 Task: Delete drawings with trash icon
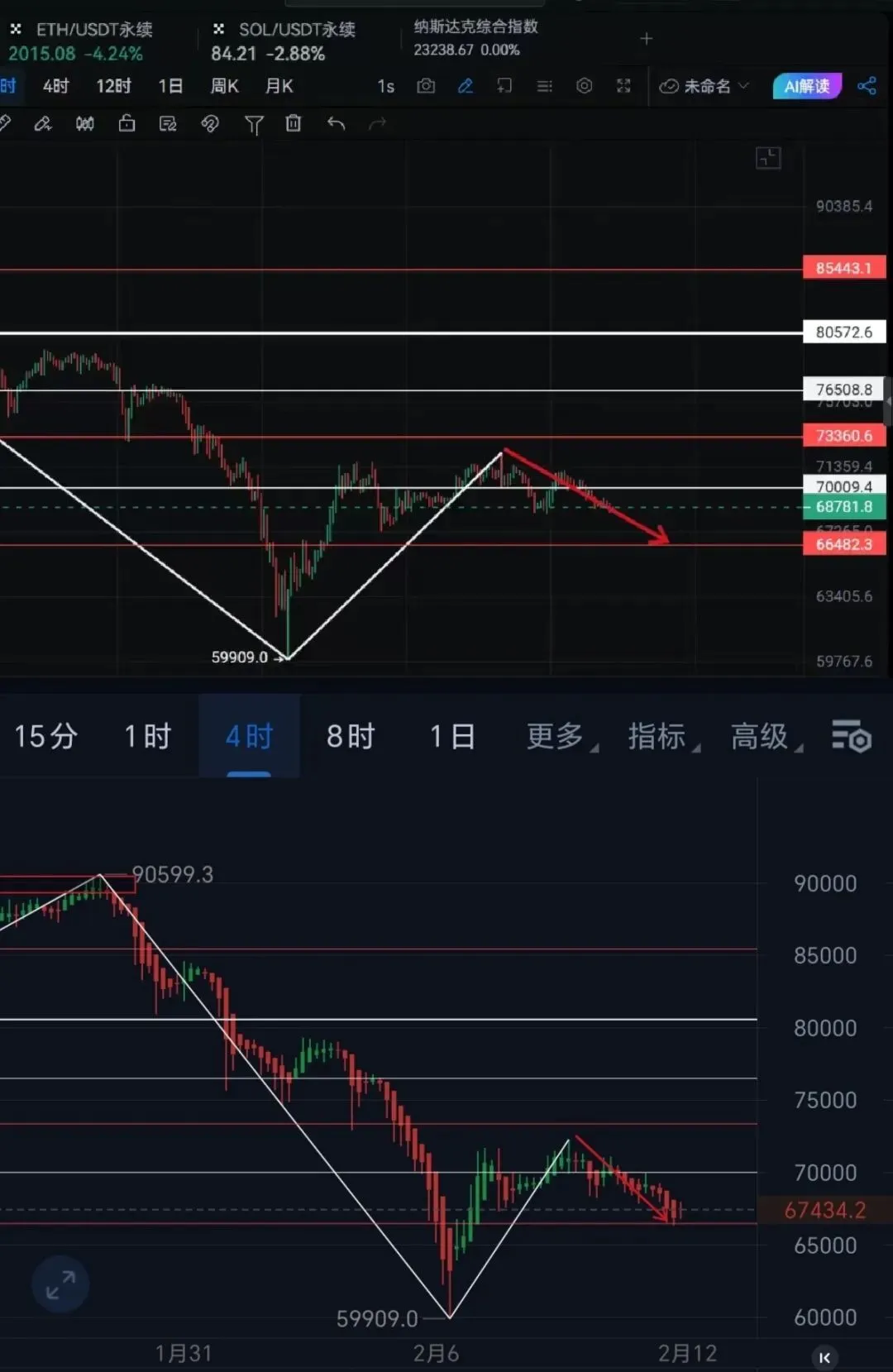click(294, 123)
